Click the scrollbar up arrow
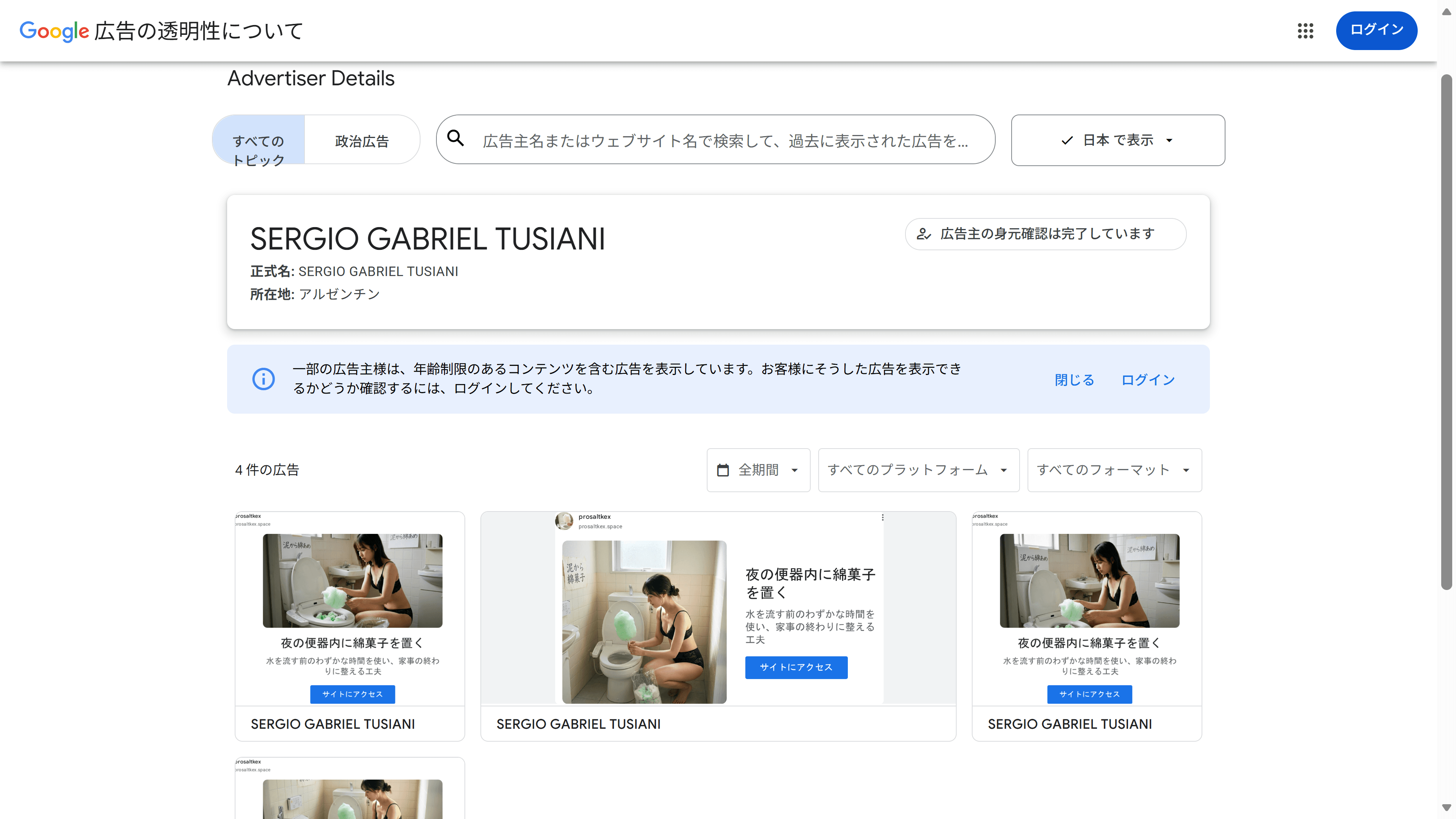This screenshot has width=1456, height=819. 1447,12
